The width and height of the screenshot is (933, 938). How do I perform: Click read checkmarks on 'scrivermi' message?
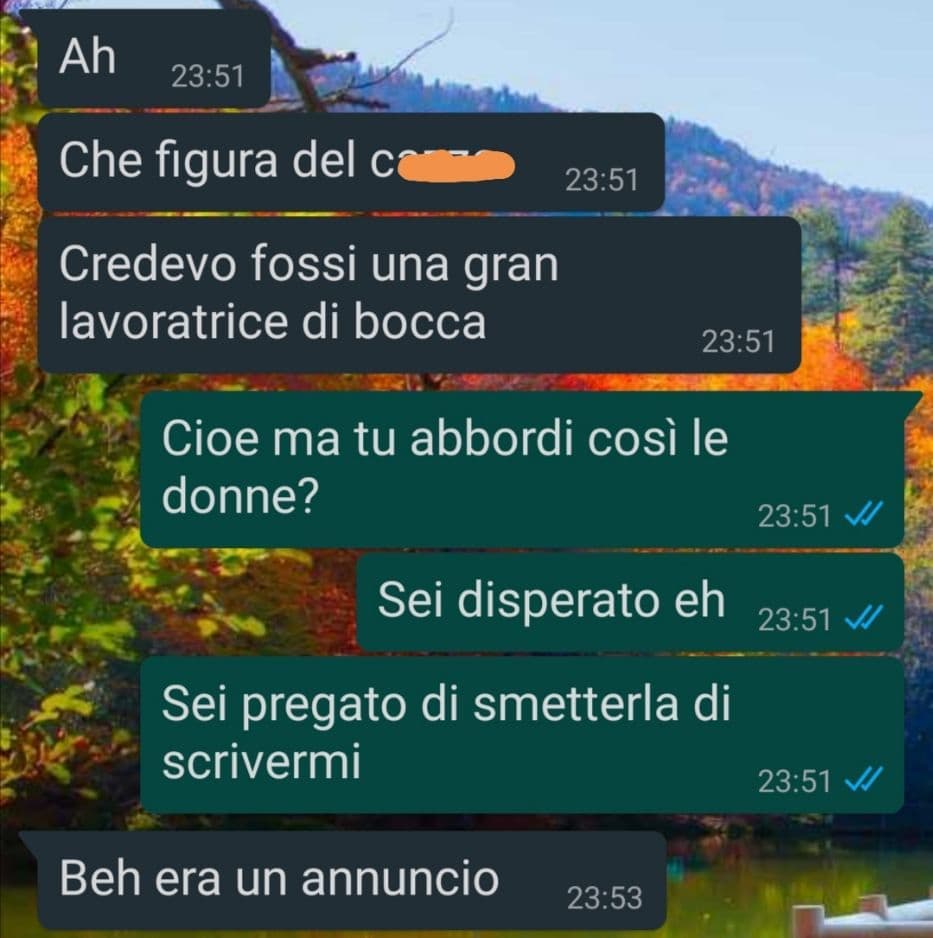click(x=863, y=780)
